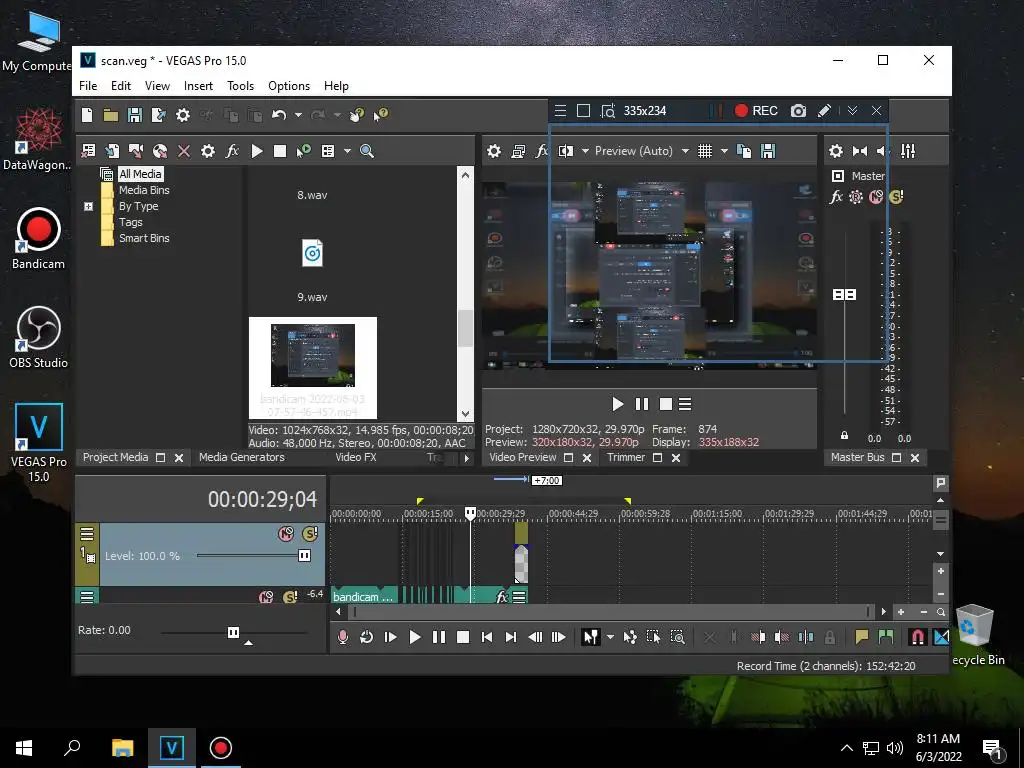
Task: Open audio properties gear in Master Bus
Action: pyautogui.click(x=836, y=152)
